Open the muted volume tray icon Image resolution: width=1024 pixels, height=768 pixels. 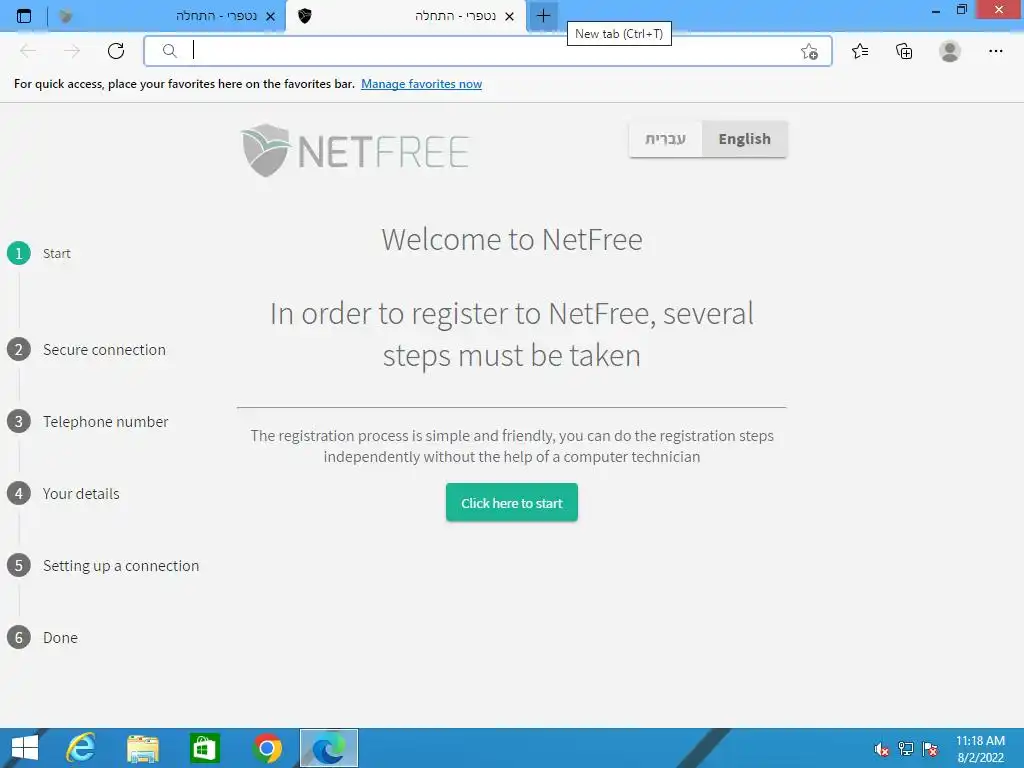(x=882, y=749)
